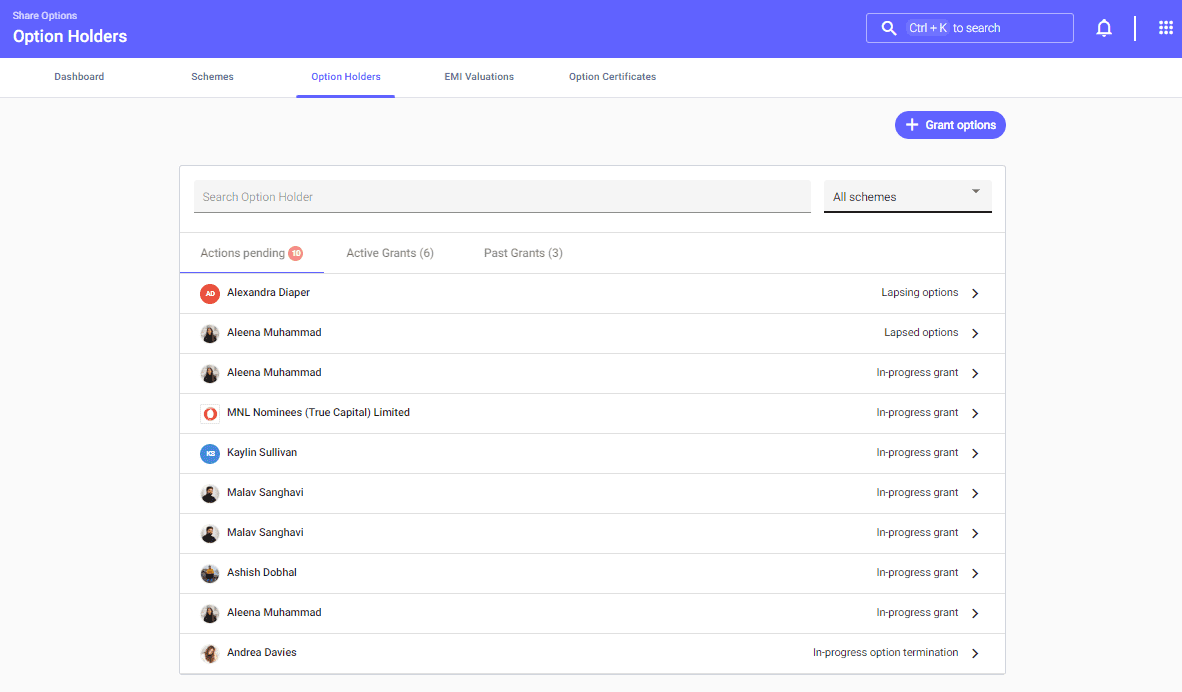Expand Andrea Davies' in-progress option termination
The height and width of the screenshot is (692, 1182).
click(975, 652)
